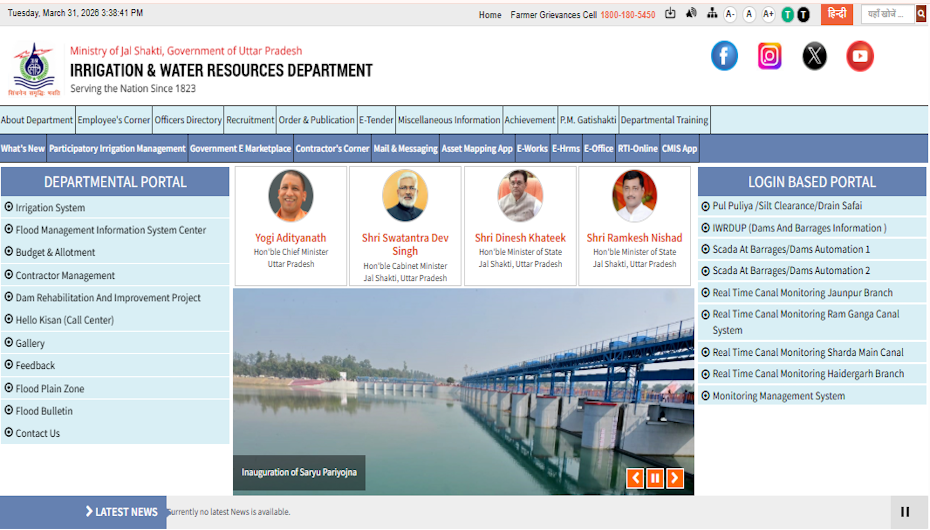Open Pul Puliya /Silt Clearance/Drain Safai
The height and width of the screenshot is (530, 930).
(x=787, y=206)
